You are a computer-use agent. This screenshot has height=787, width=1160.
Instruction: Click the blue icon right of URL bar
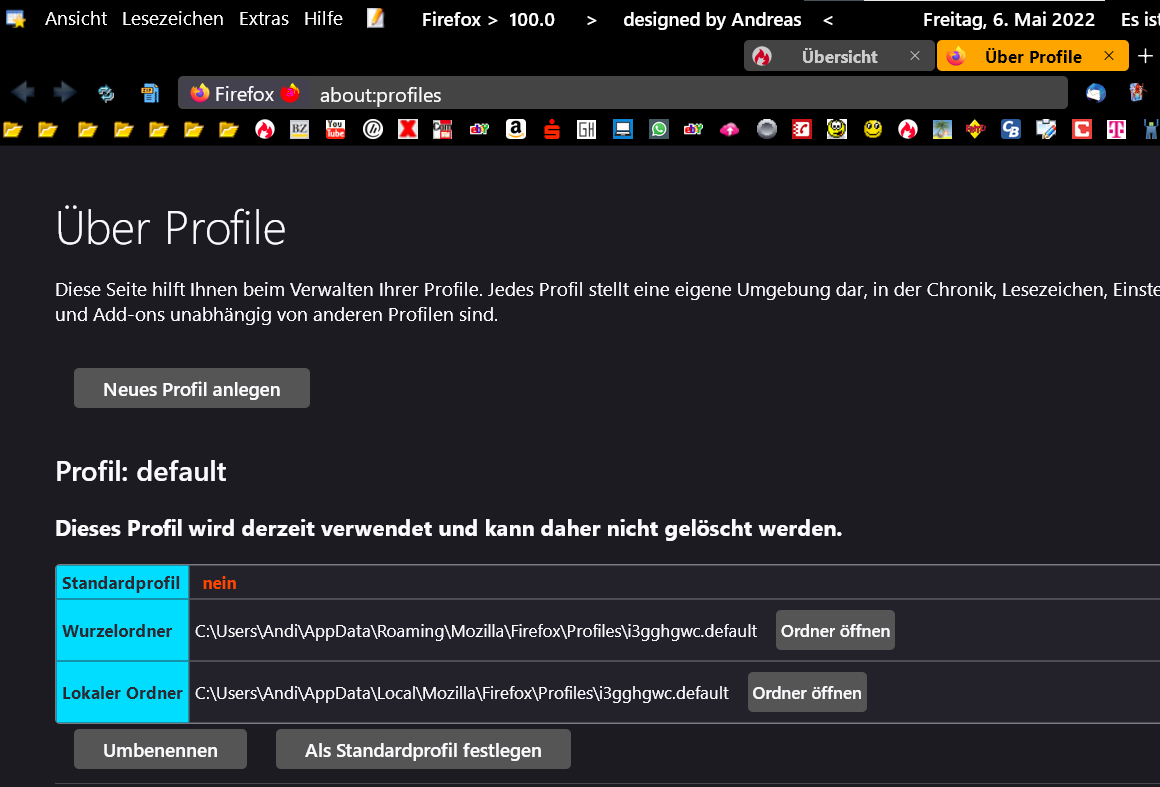[1096, 92]
